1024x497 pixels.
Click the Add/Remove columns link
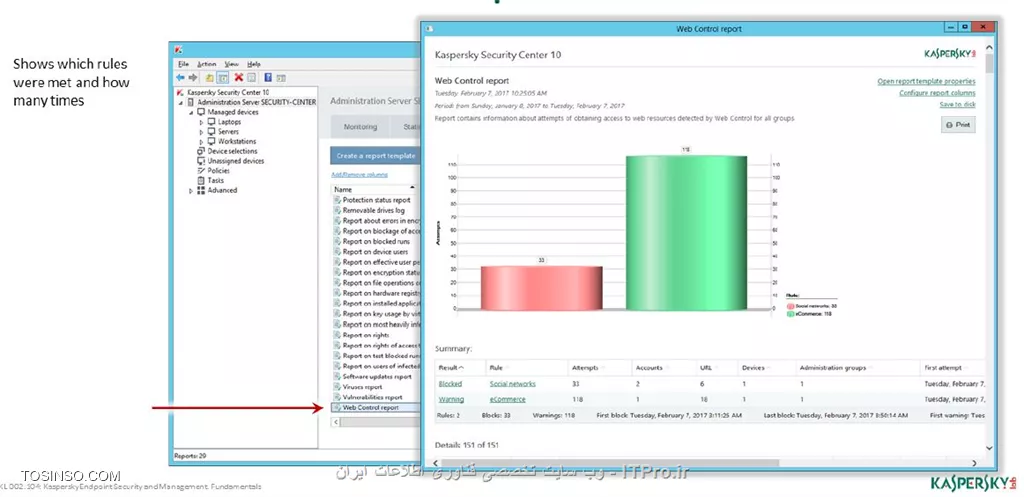coord(359,174)
